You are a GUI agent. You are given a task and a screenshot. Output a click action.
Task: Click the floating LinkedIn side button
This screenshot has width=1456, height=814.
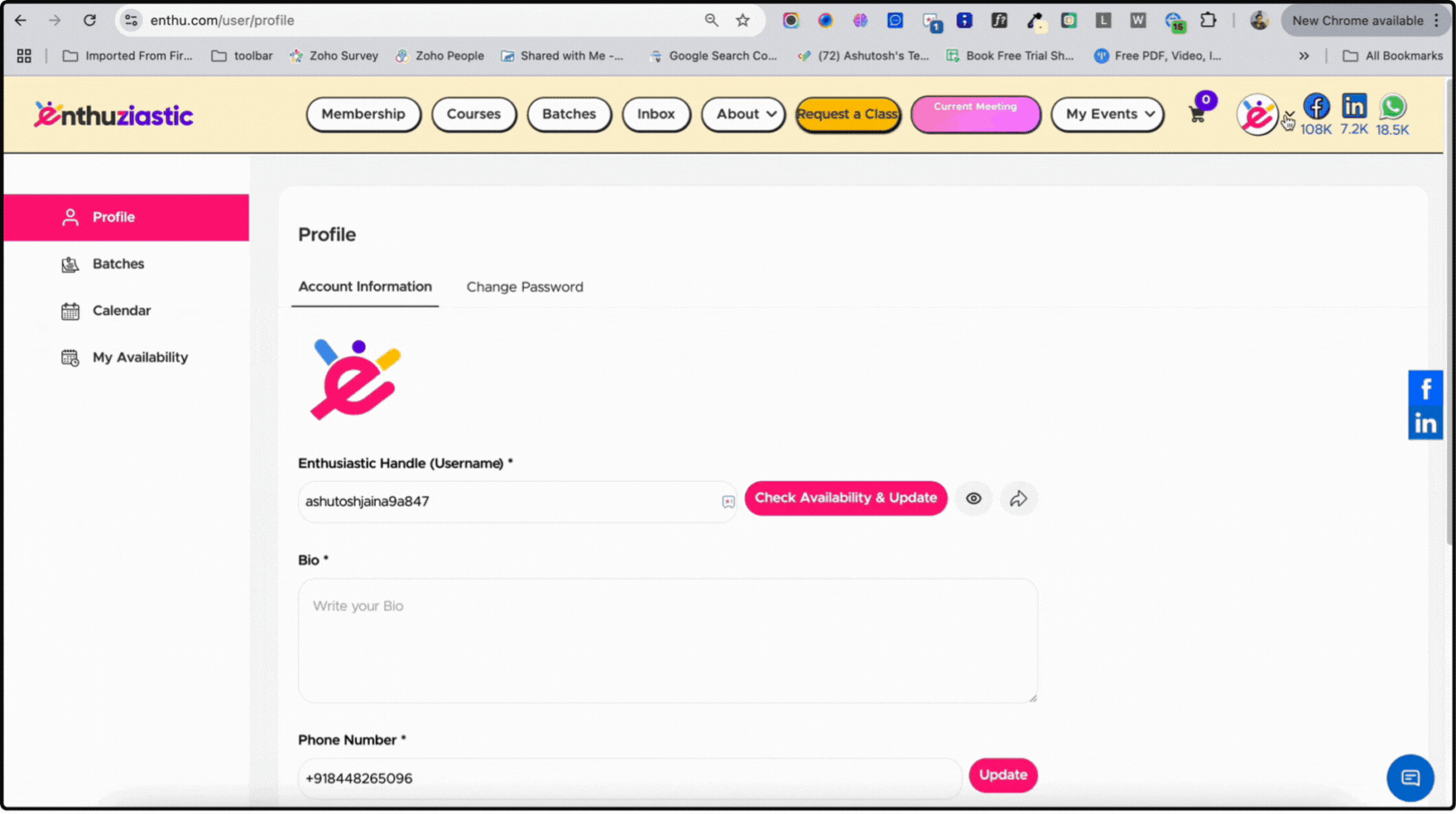coord(1425,424)
